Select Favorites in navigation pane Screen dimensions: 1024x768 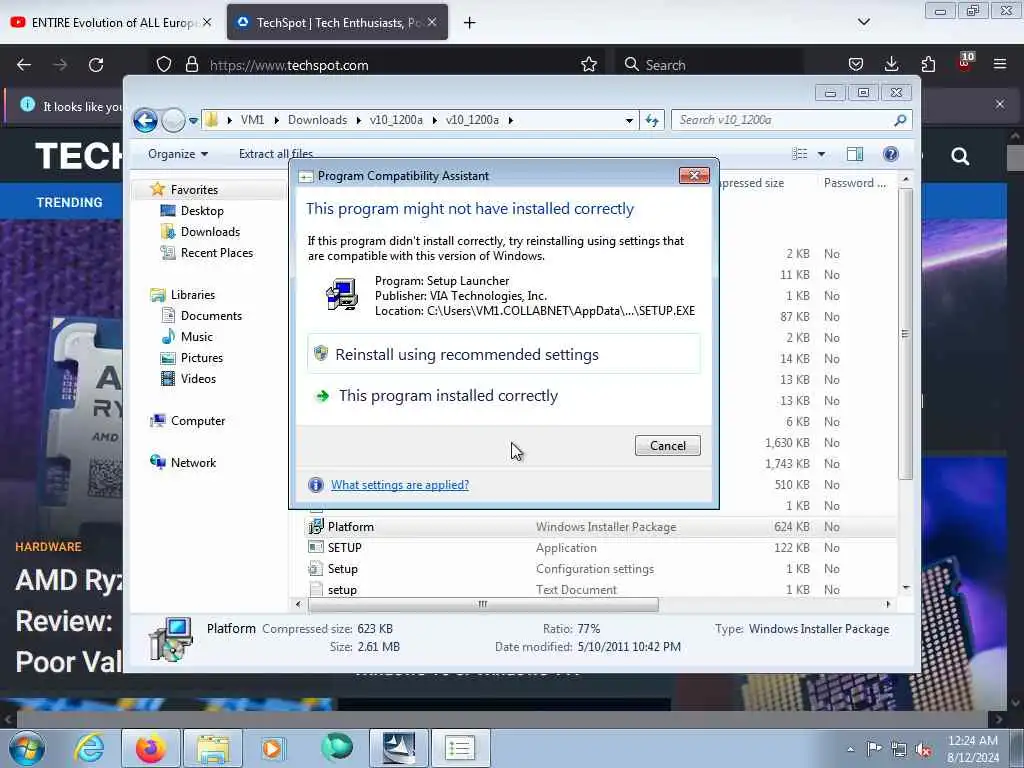[194, 189]
